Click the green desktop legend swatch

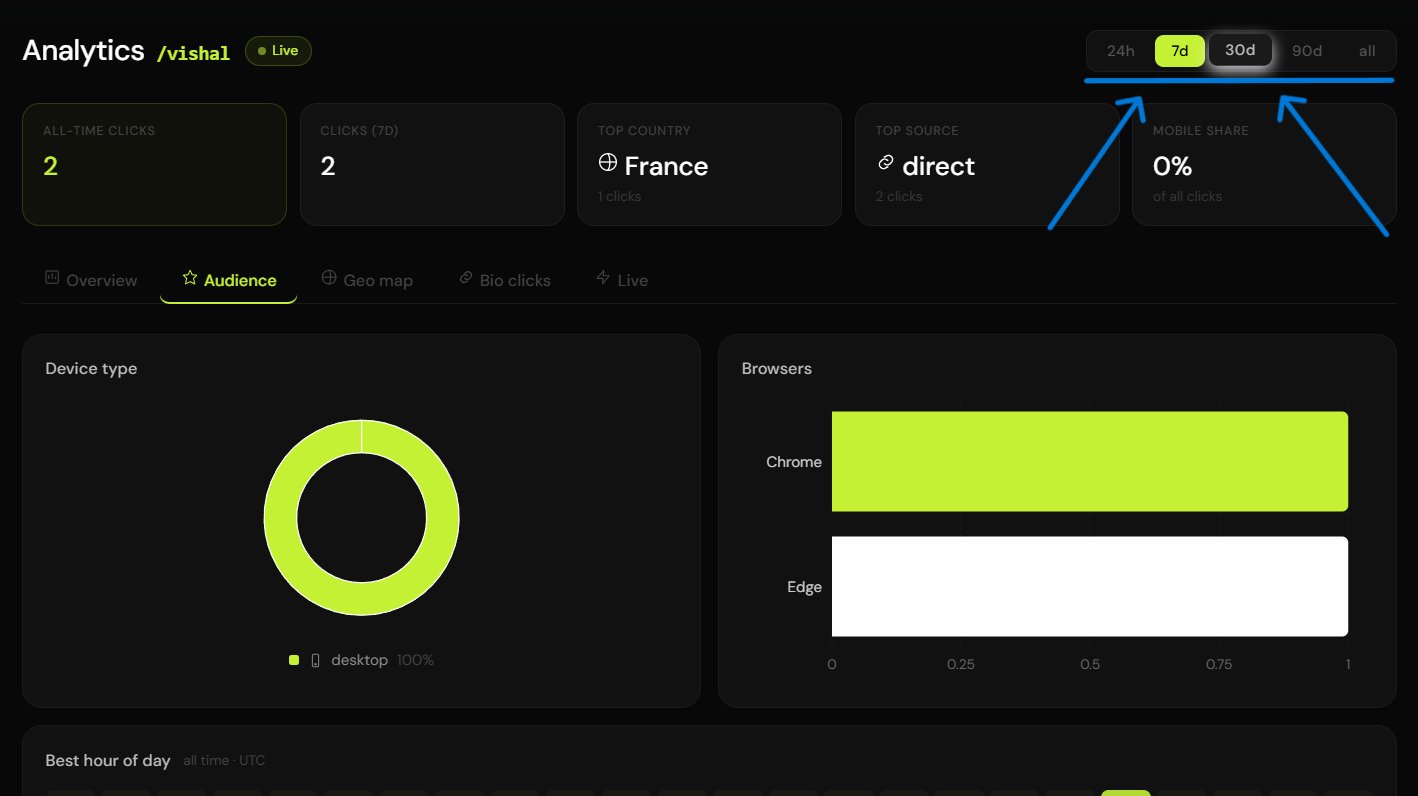pos(294,660)
